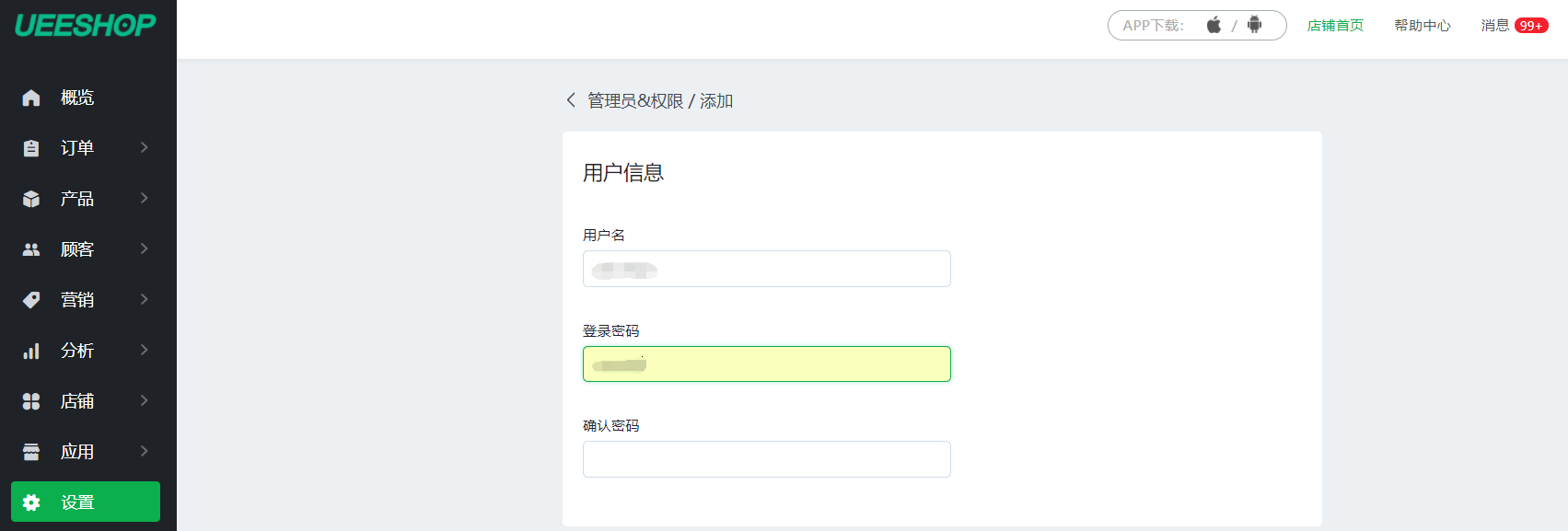
Task: Expand the 顾客 submenu chevron
Action: [x=144, y=248]
